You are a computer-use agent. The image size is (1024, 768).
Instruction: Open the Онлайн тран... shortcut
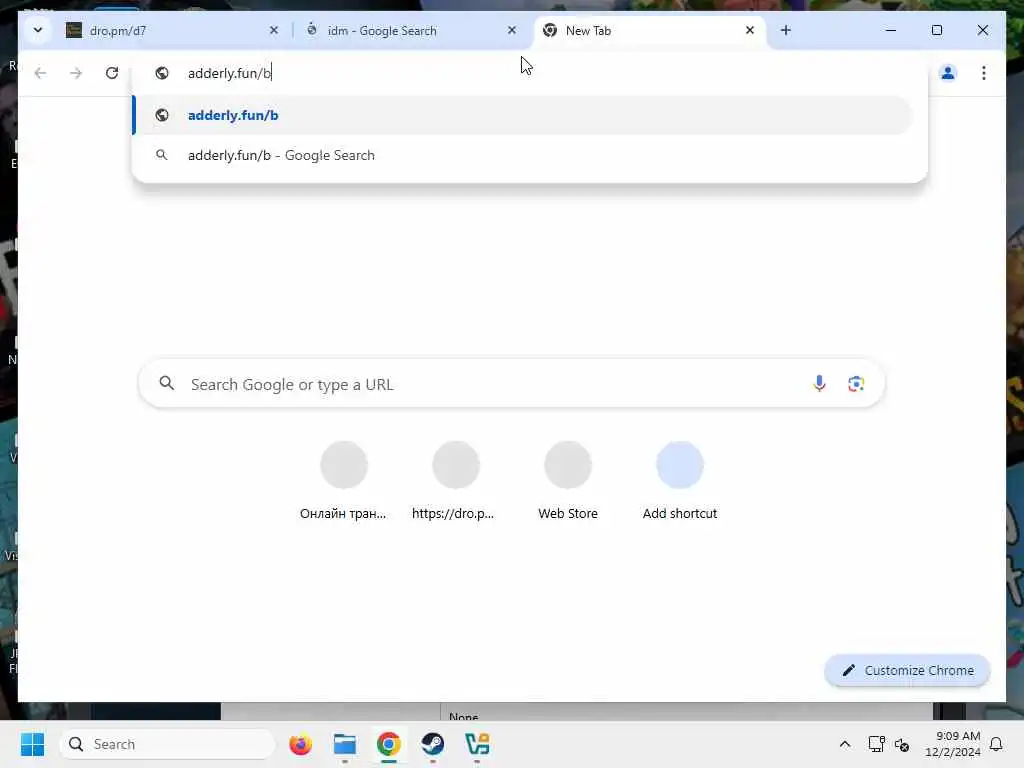pyautogui.click(x=344, y=481)
